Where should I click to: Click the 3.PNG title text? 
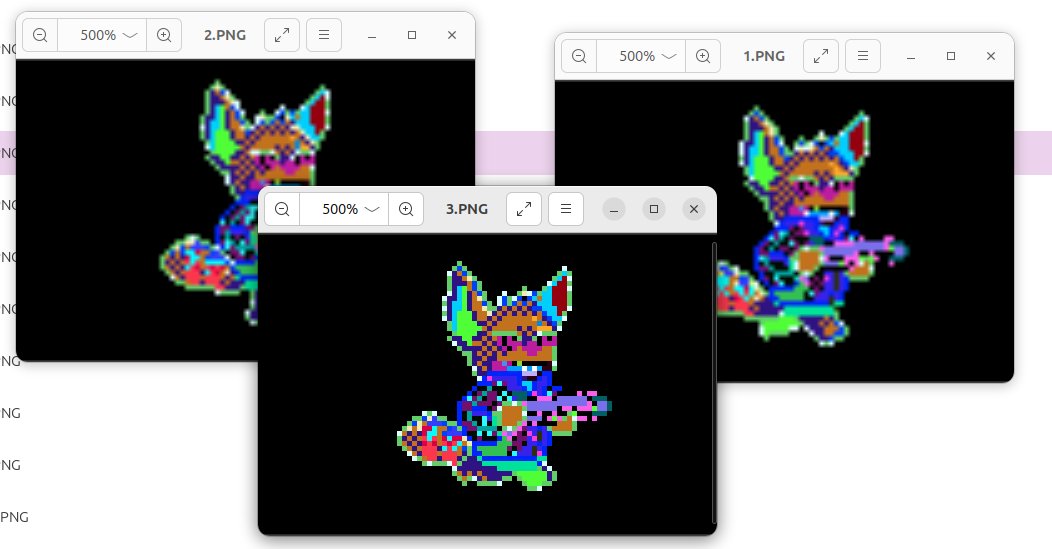pyautogui.click(x=466, y=209)
